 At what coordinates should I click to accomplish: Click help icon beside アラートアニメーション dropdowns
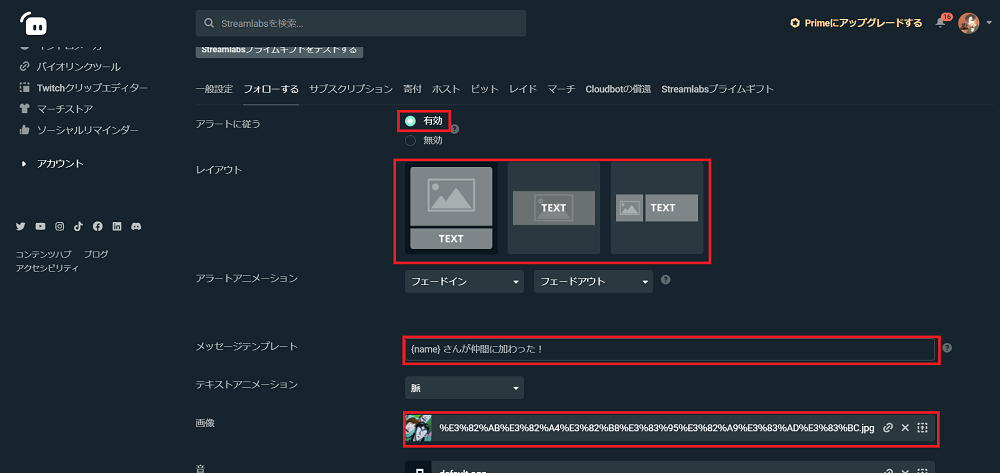click(x=666, y=279)
